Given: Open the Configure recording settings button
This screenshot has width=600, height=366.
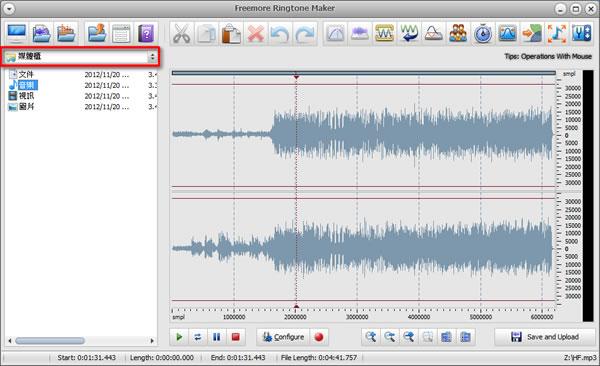Looking at the screenshot, I should pos(283,337).
